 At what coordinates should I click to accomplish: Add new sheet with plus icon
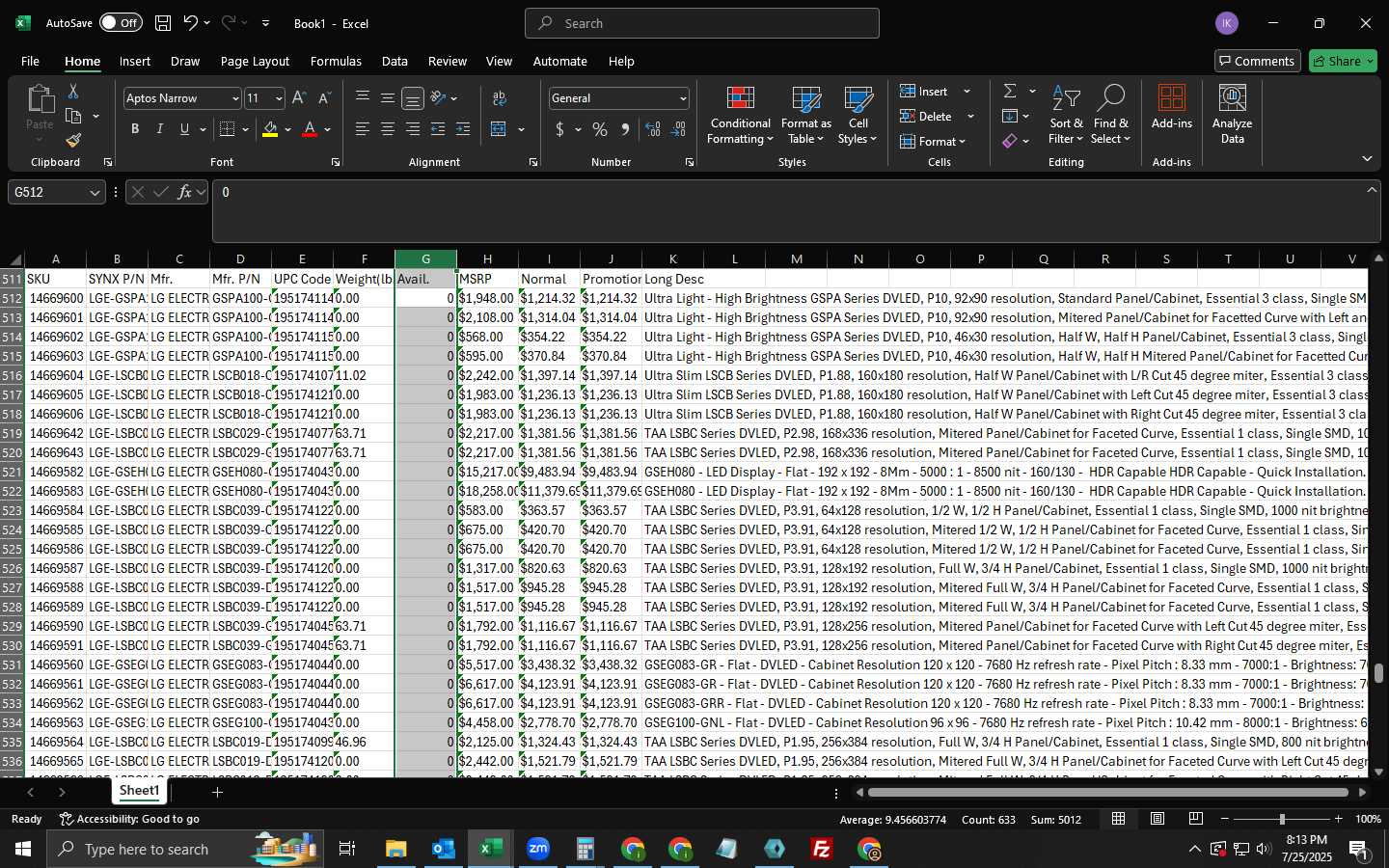tap(218, 792)
